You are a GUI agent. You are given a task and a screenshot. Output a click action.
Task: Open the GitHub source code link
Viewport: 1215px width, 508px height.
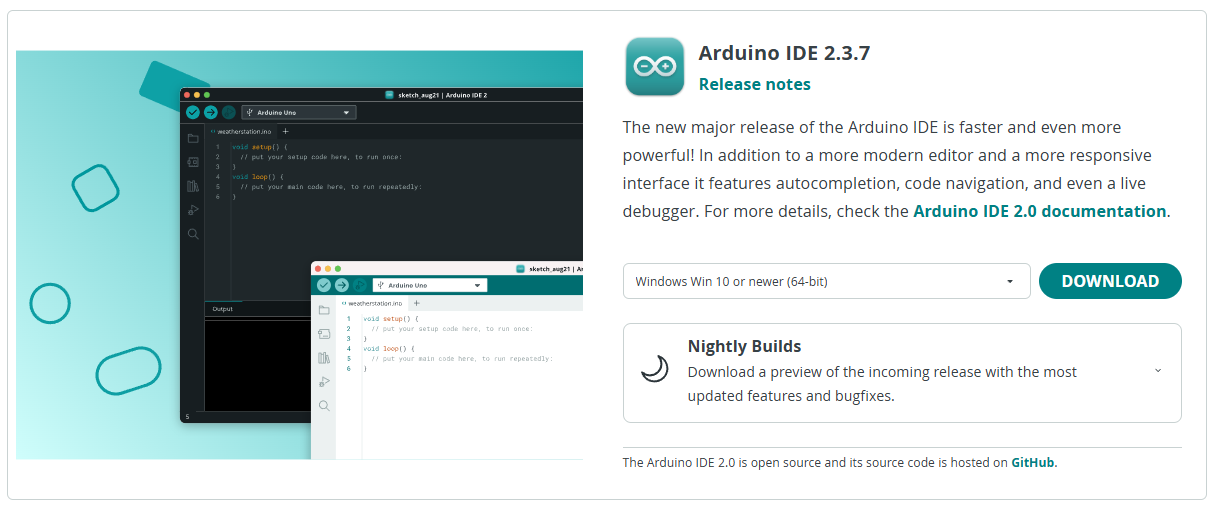[x=1033, y=462]
